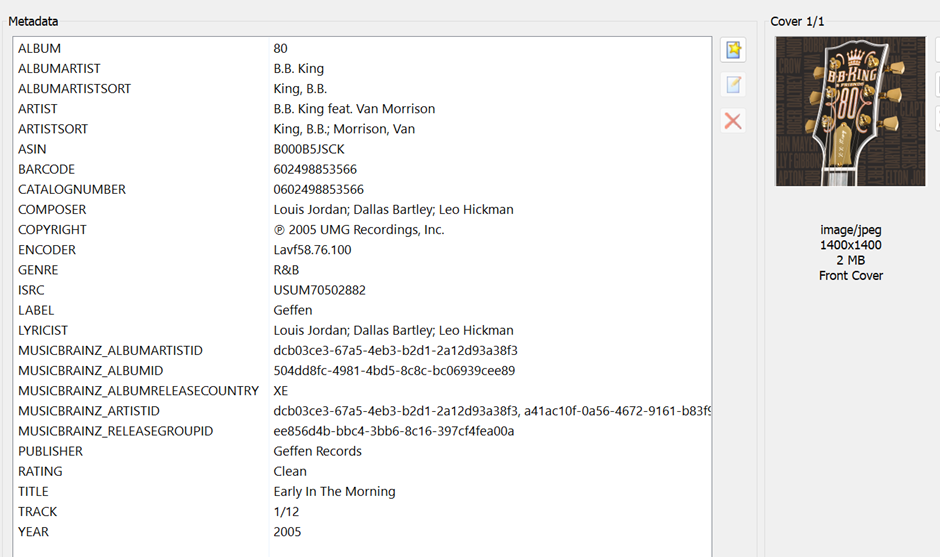Image resolution: width=940 pixels, height=557 pixels.
Task: Select the COMPOSER row's Louis Jordan value
Action: [x=394, y=210]
